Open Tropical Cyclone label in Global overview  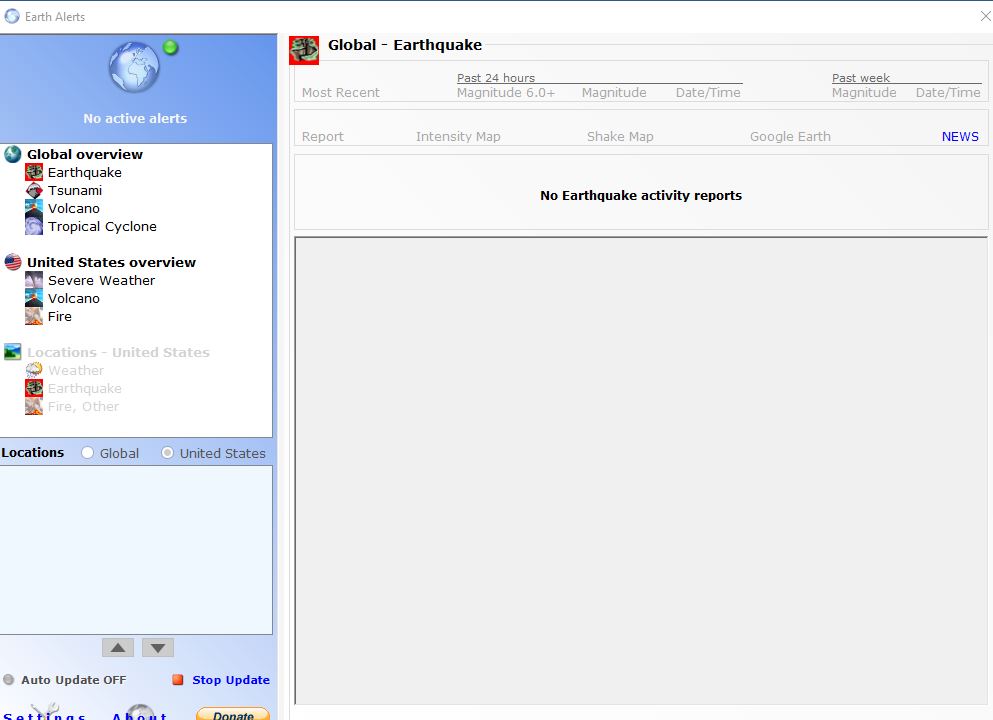pos(102,227)
